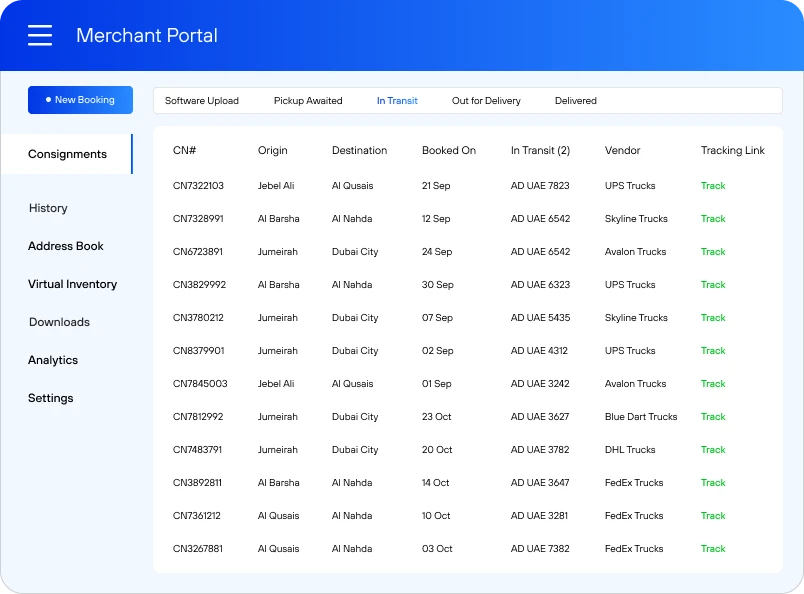Track shipment CN3267881 at the bottom
The width and height of the screenshot is (804, 594).
713,548
